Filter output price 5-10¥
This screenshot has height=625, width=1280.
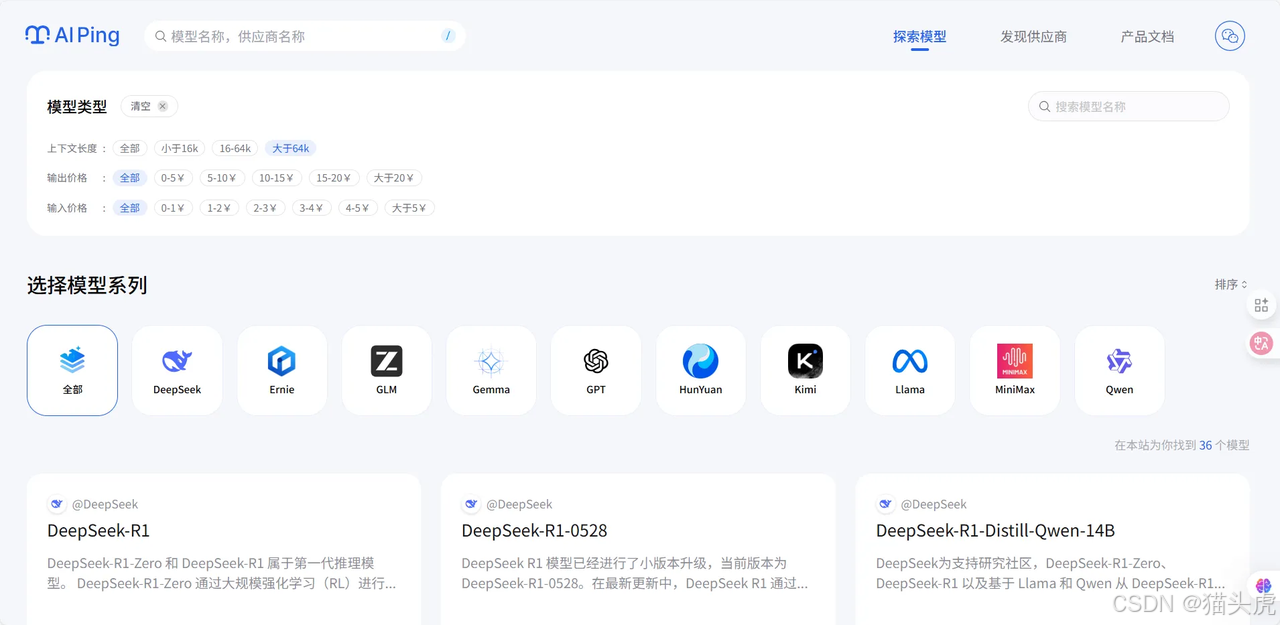pyautogui.click(x=222, y=178)
